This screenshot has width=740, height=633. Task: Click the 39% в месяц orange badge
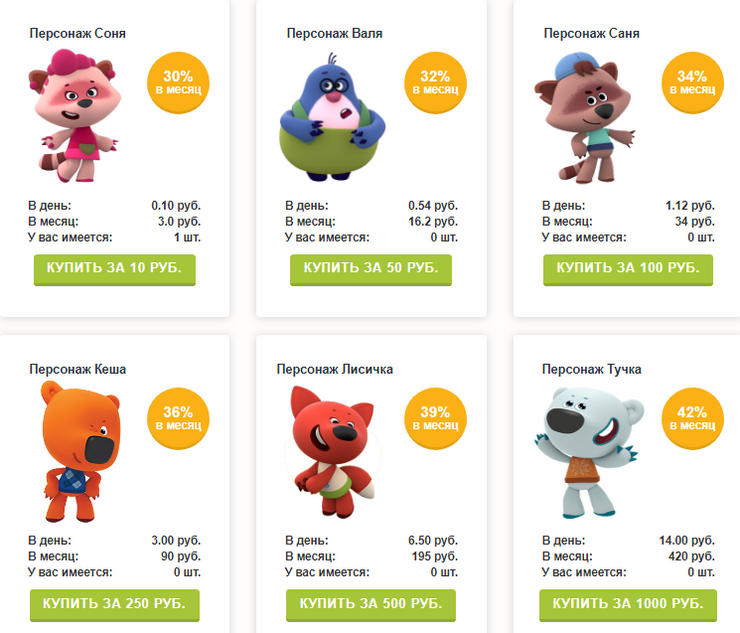436,419
